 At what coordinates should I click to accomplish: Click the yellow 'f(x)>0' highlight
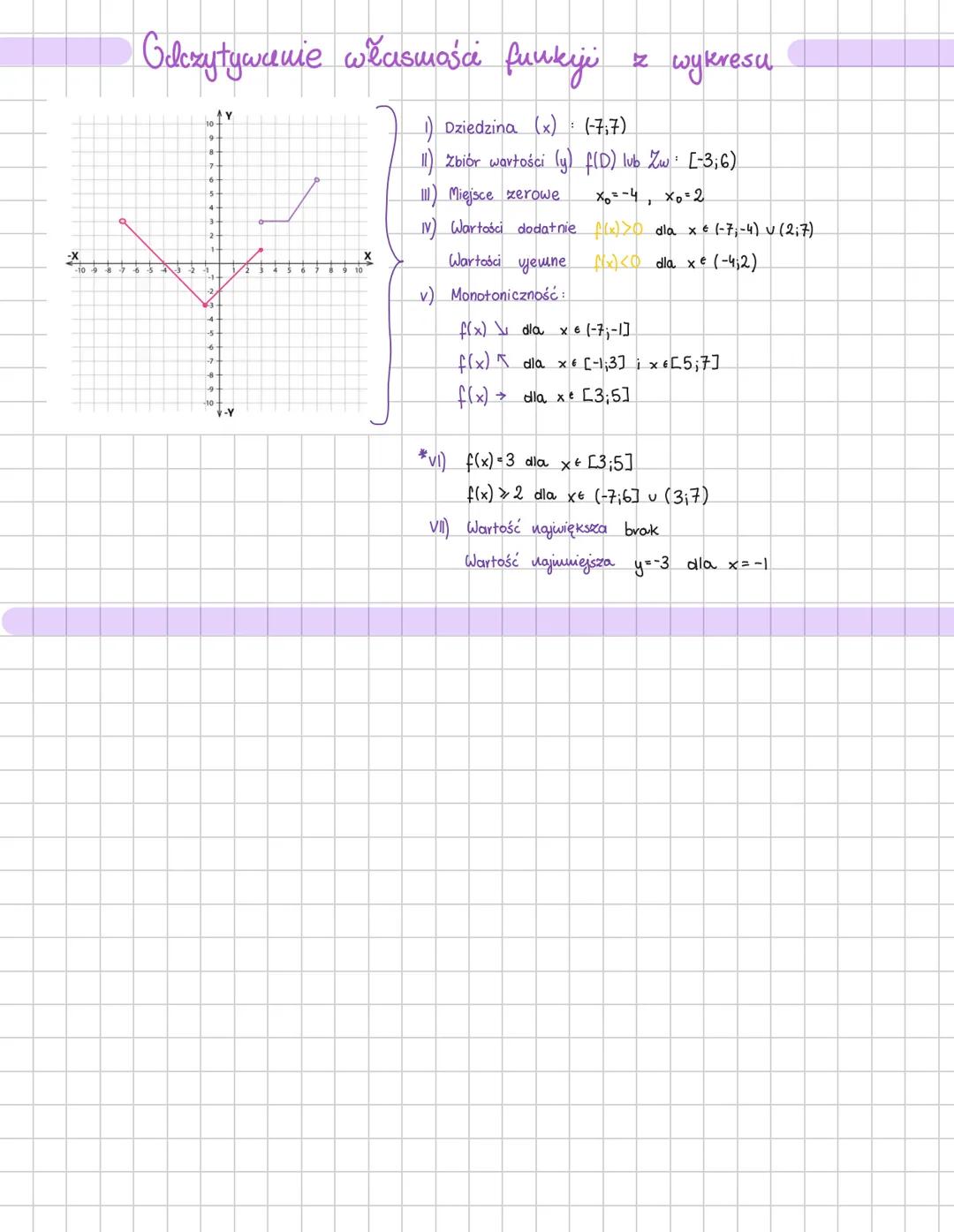pos(618,230)
